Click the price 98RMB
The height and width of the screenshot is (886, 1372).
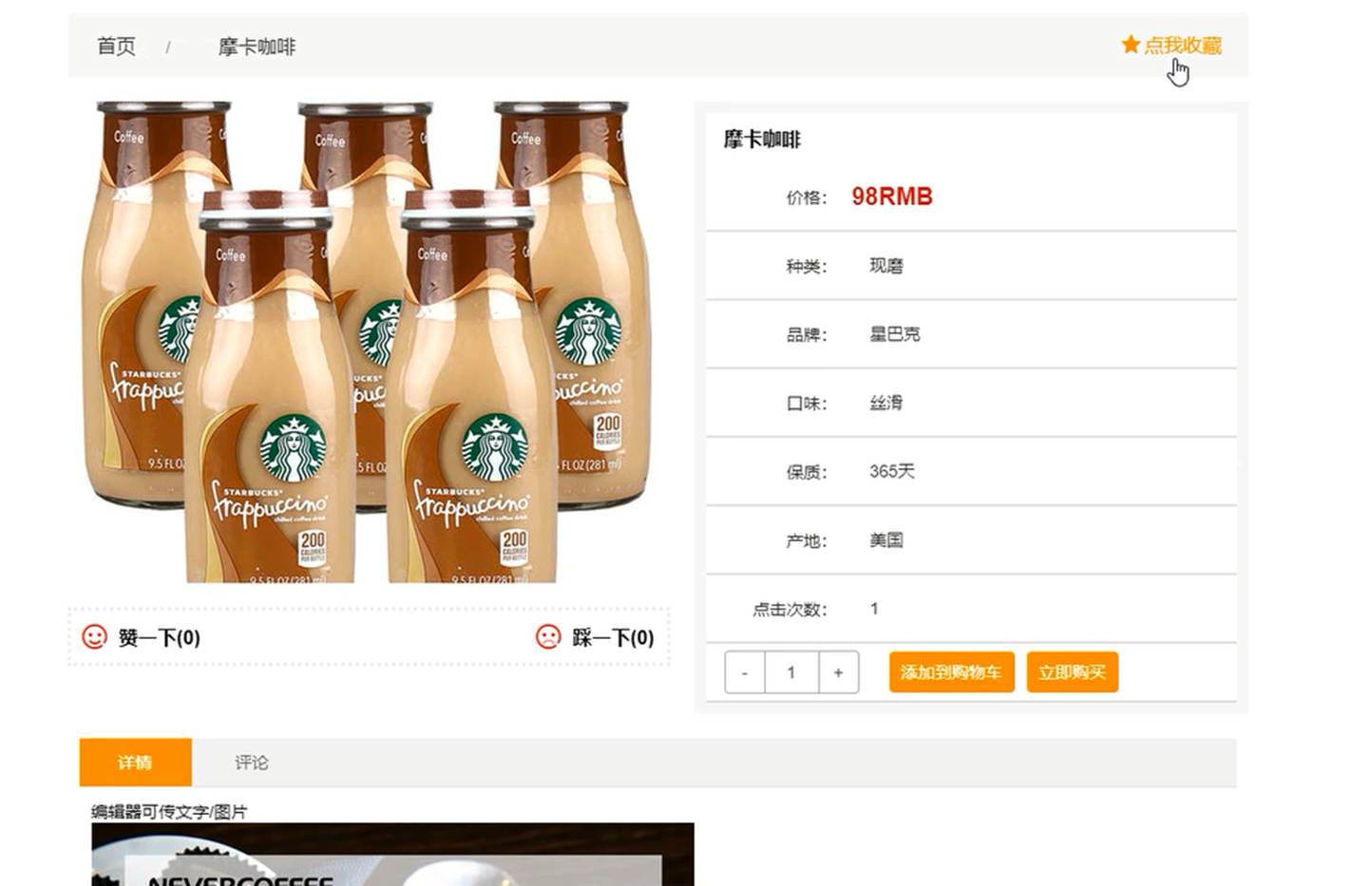tap(892, 197)
